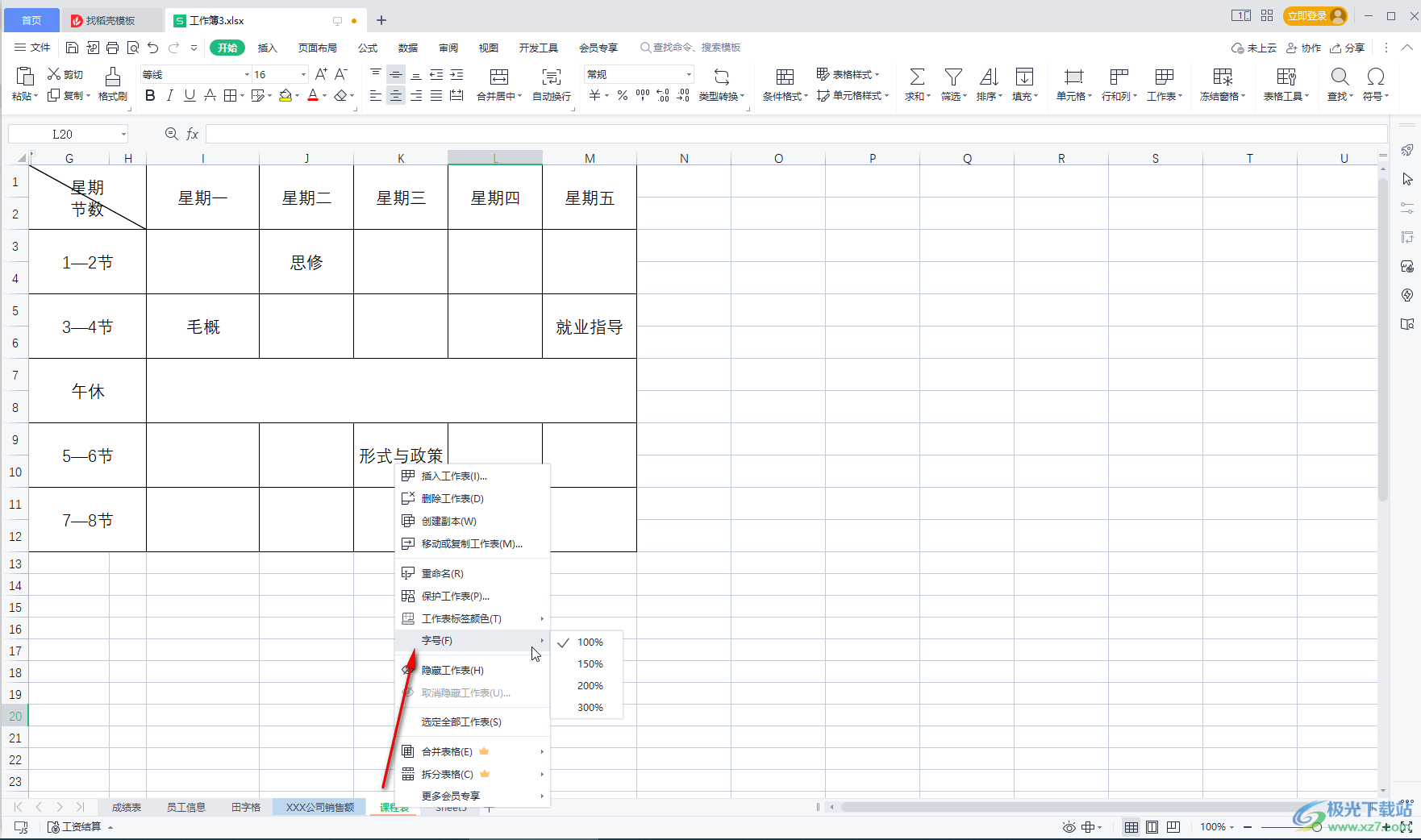The width and height of the screenshot is (1421, 840).
Task: Click the insert function fx icon
Action: [193, 134]
